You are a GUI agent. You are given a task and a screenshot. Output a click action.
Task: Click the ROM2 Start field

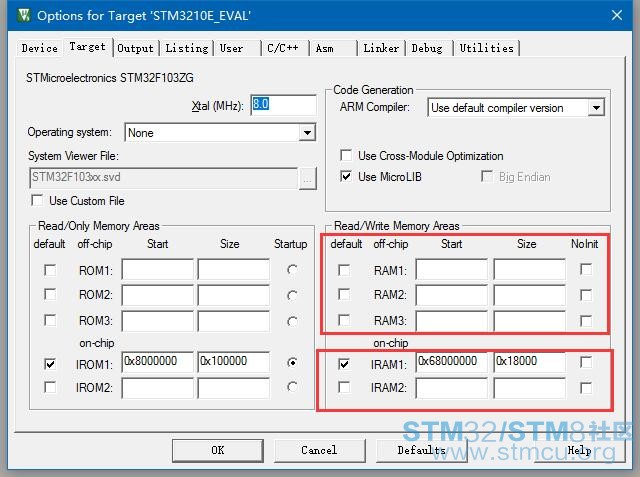pyautogui.click(x=158, y=295)
